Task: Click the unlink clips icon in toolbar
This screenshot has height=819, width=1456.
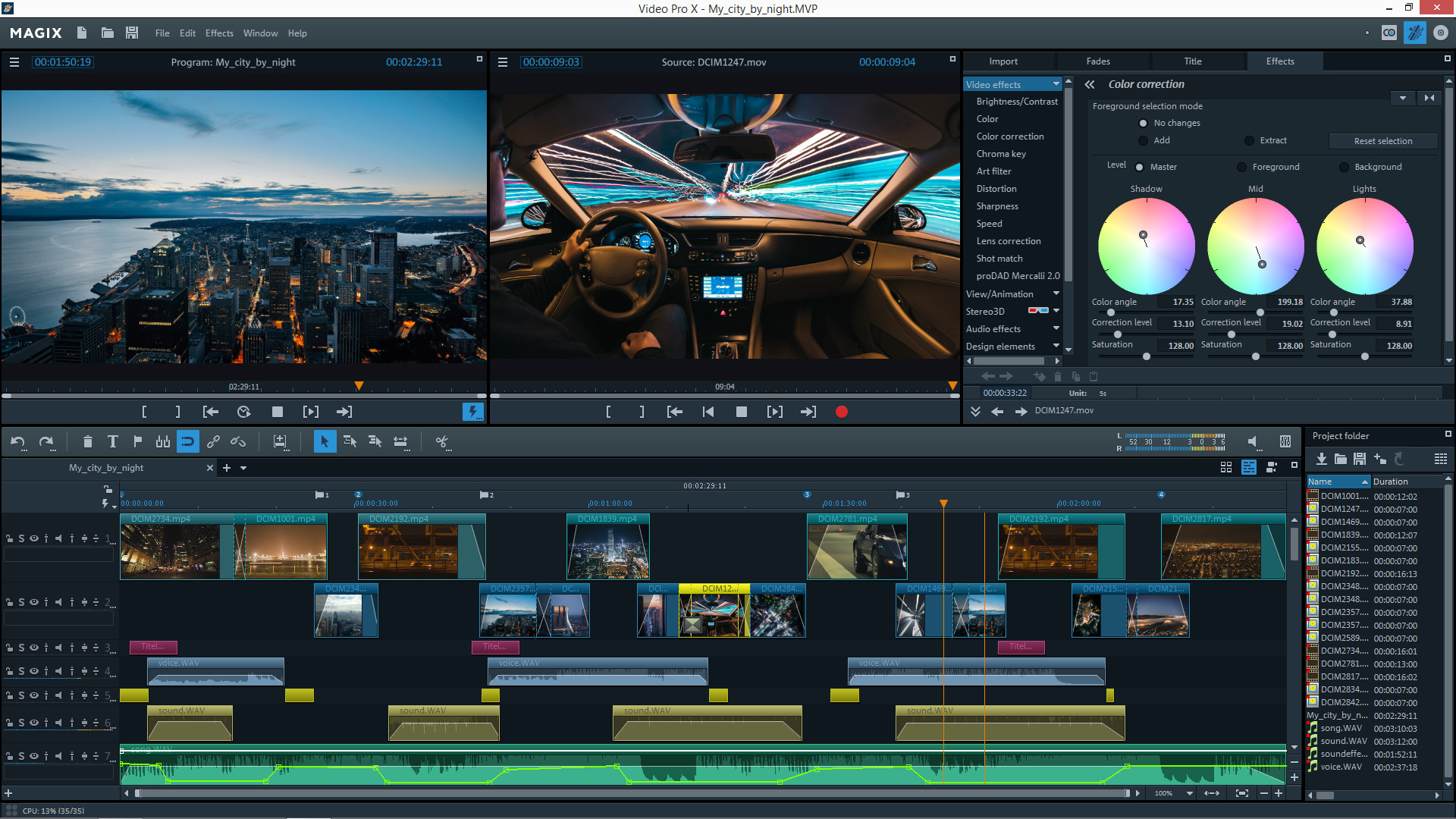Action: click(x=237, y=441)
